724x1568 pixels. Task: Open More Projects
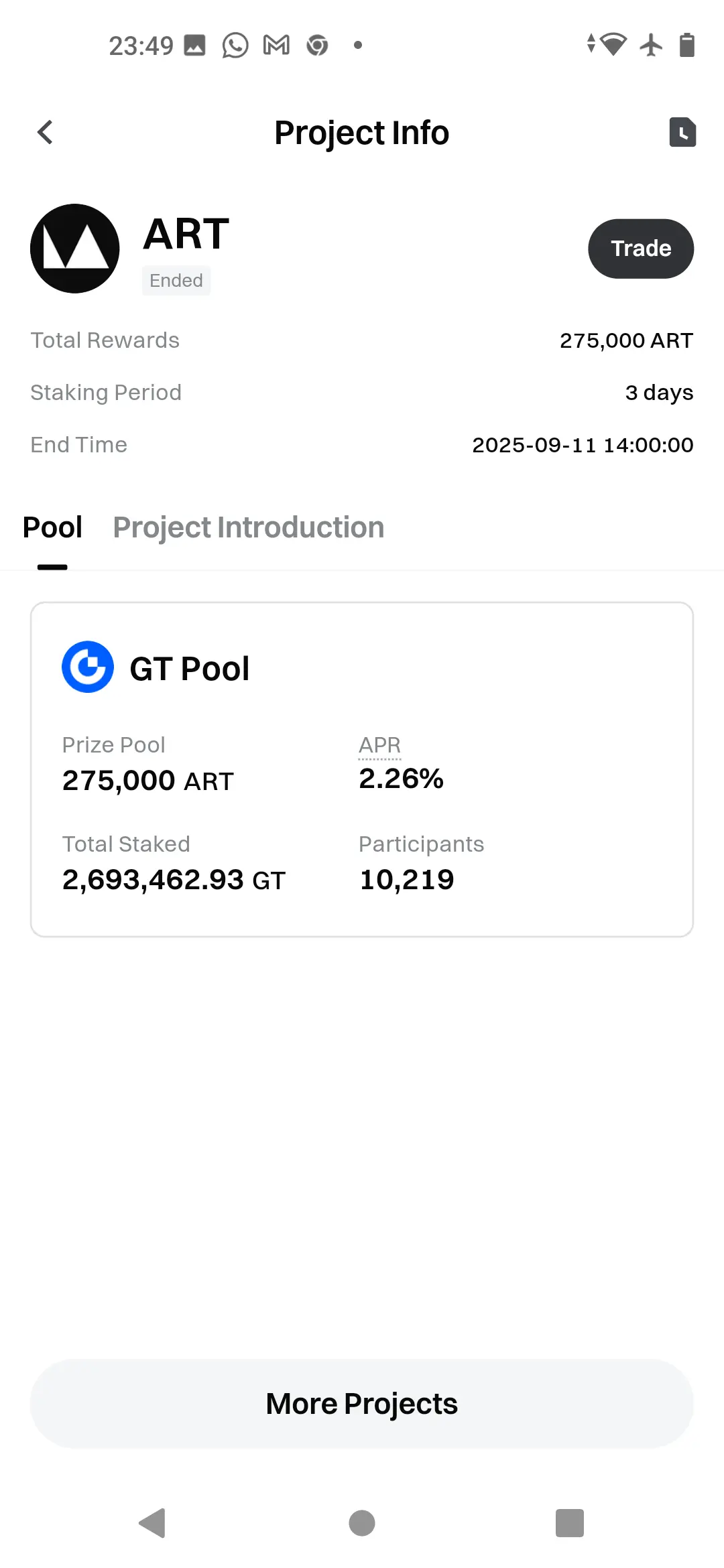pyautogui.click(x=362, y=1404)
